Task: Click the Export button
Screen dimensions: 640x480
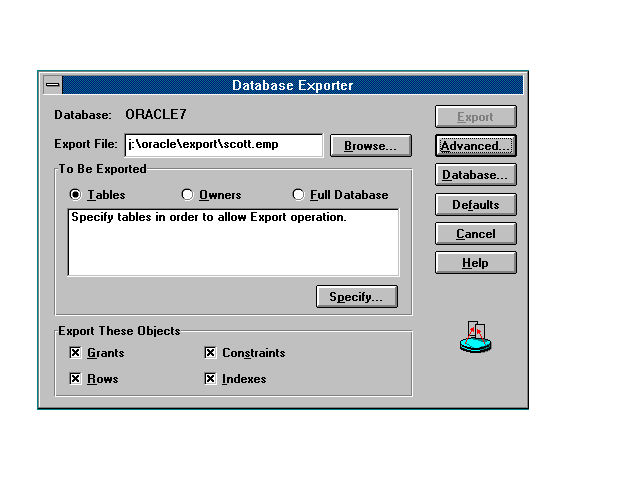Action: pyautogui.click(x=475, y=117)
